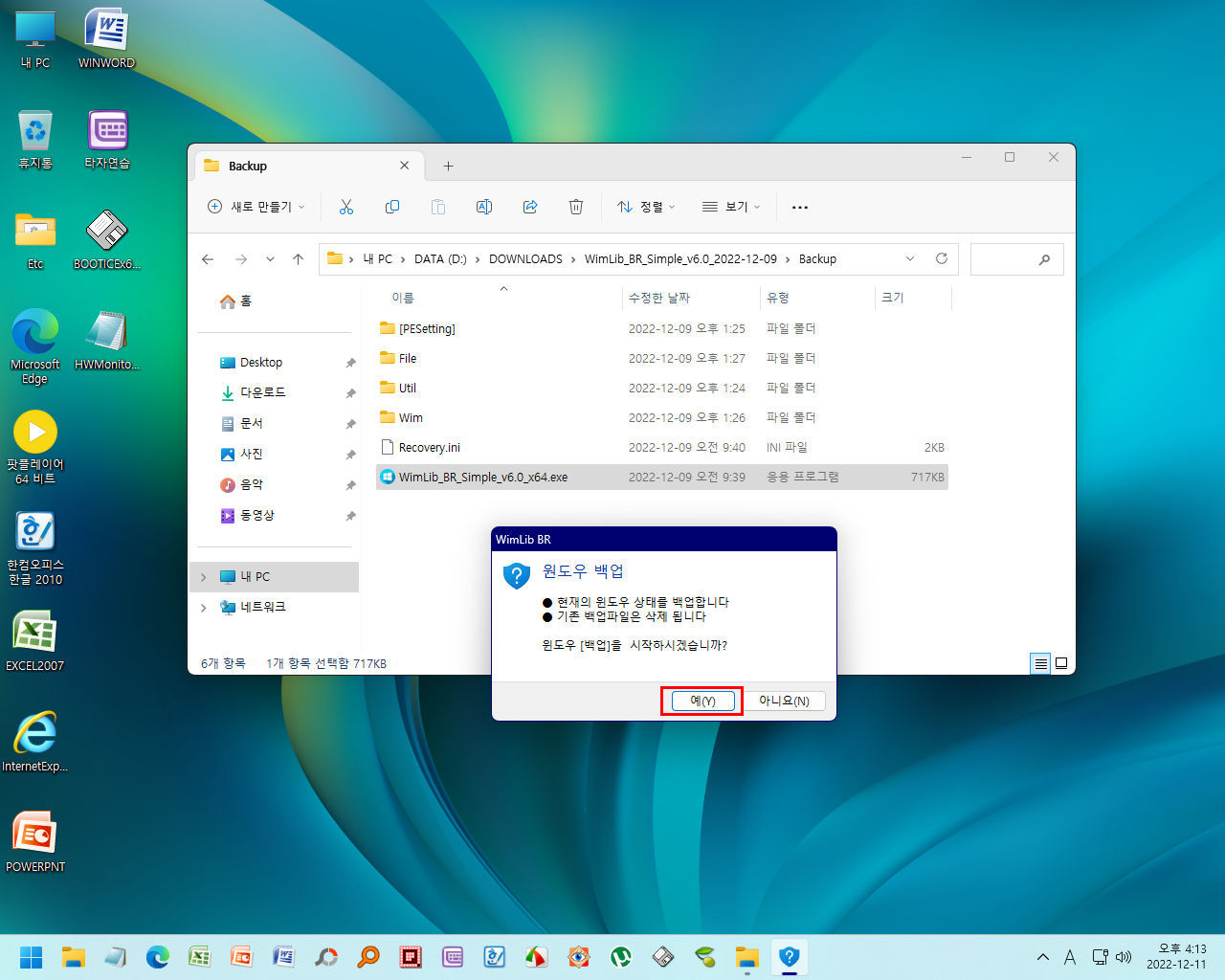This screenshot has height=980, width=1225.
Task: Select the POWERPNT desktop icon
Action: point(35,843)
